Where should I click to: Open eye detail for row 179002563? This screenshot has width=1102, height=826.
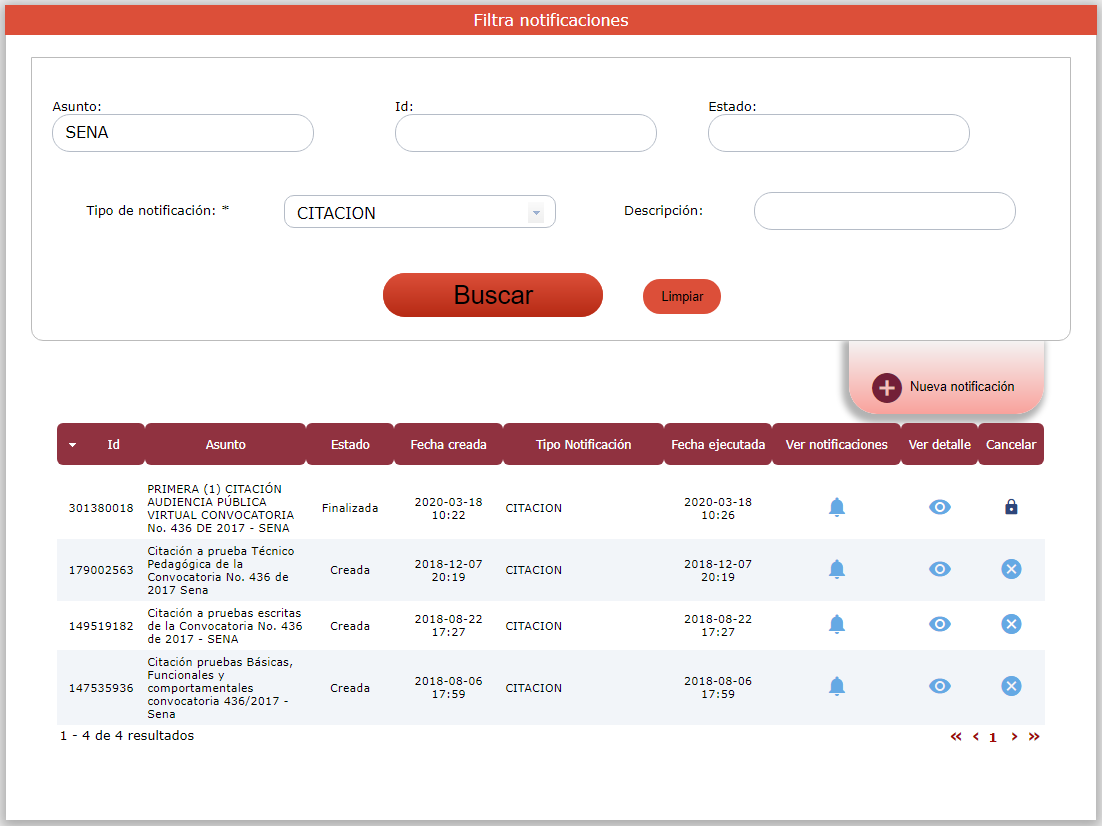[x=939, y=569]
